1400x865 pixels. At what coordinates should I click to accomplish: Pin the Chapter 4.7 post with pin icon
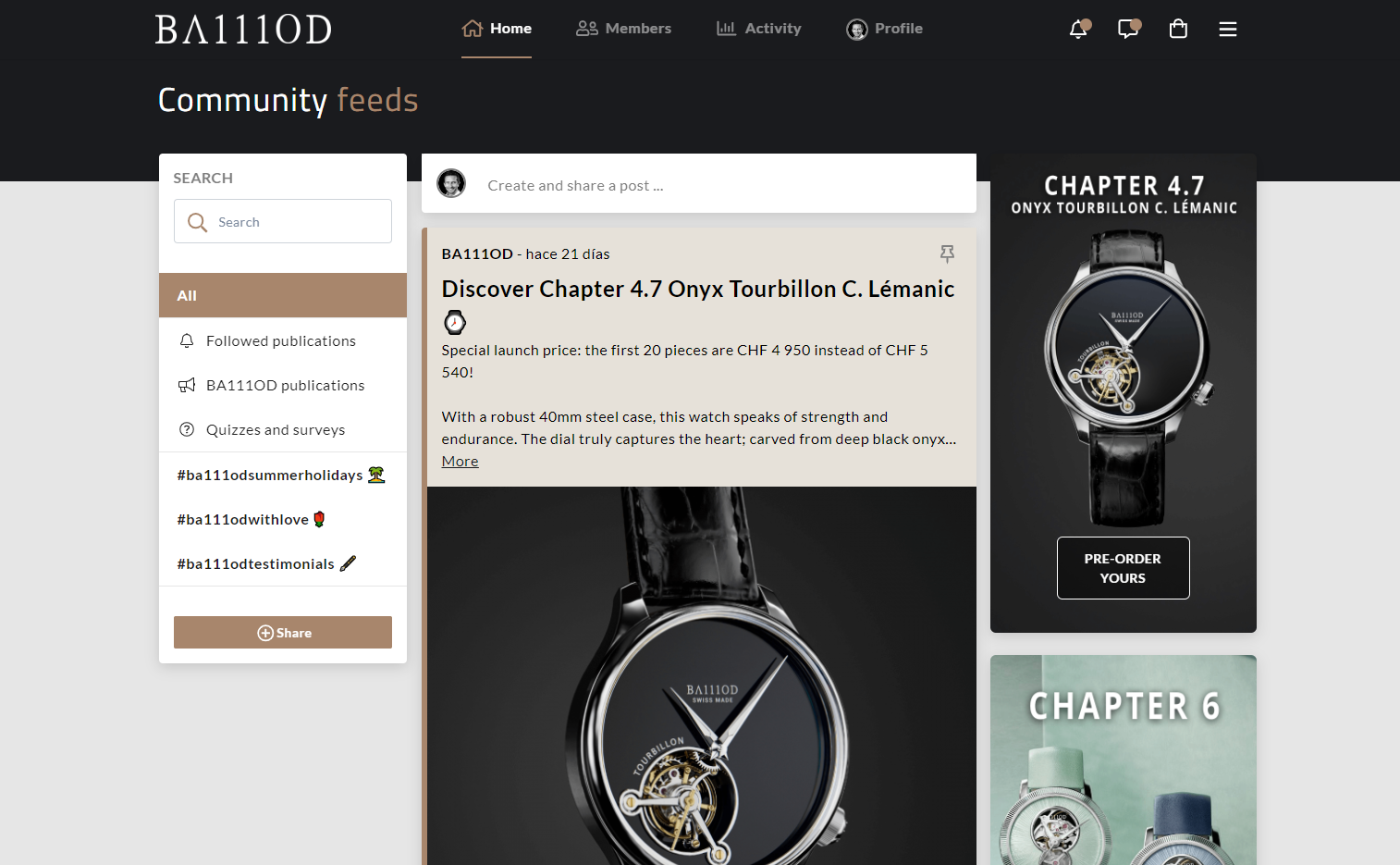947,253
